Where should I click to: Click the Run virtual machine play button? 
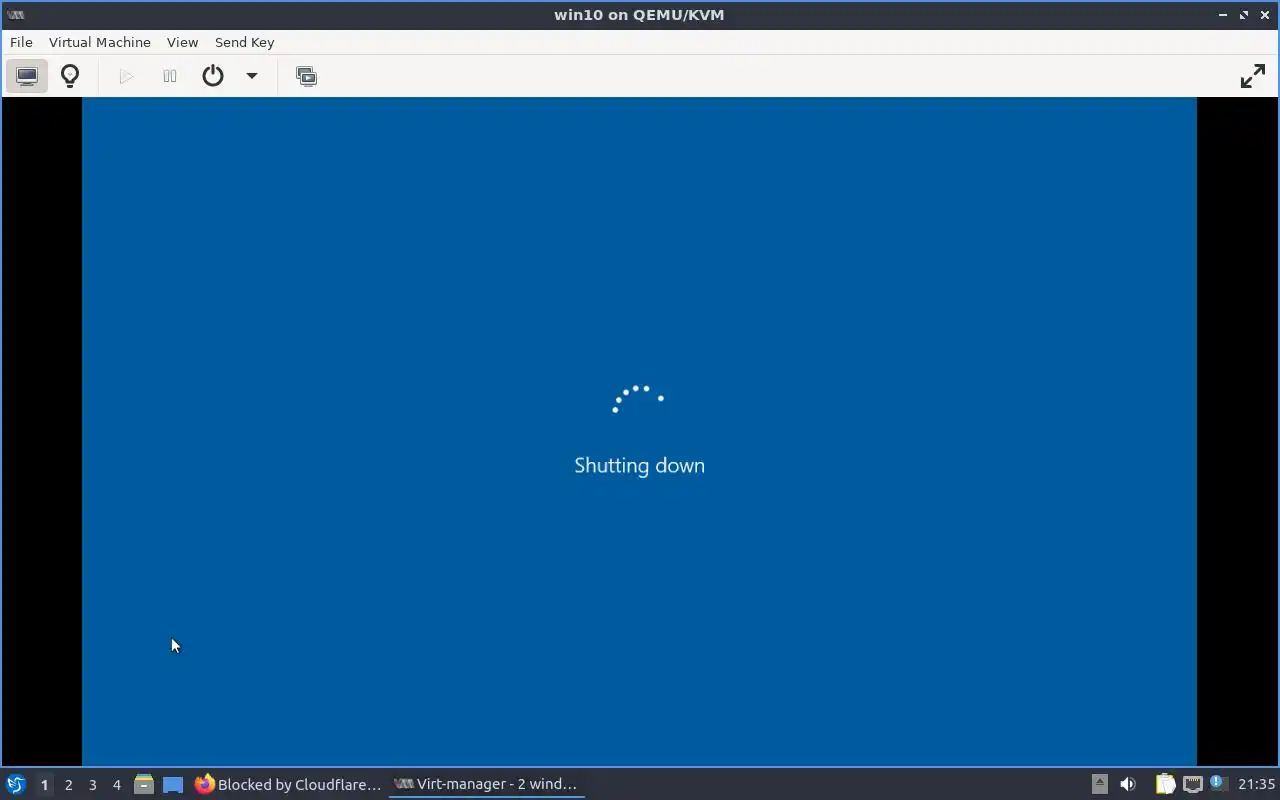(x=126, y=76)
